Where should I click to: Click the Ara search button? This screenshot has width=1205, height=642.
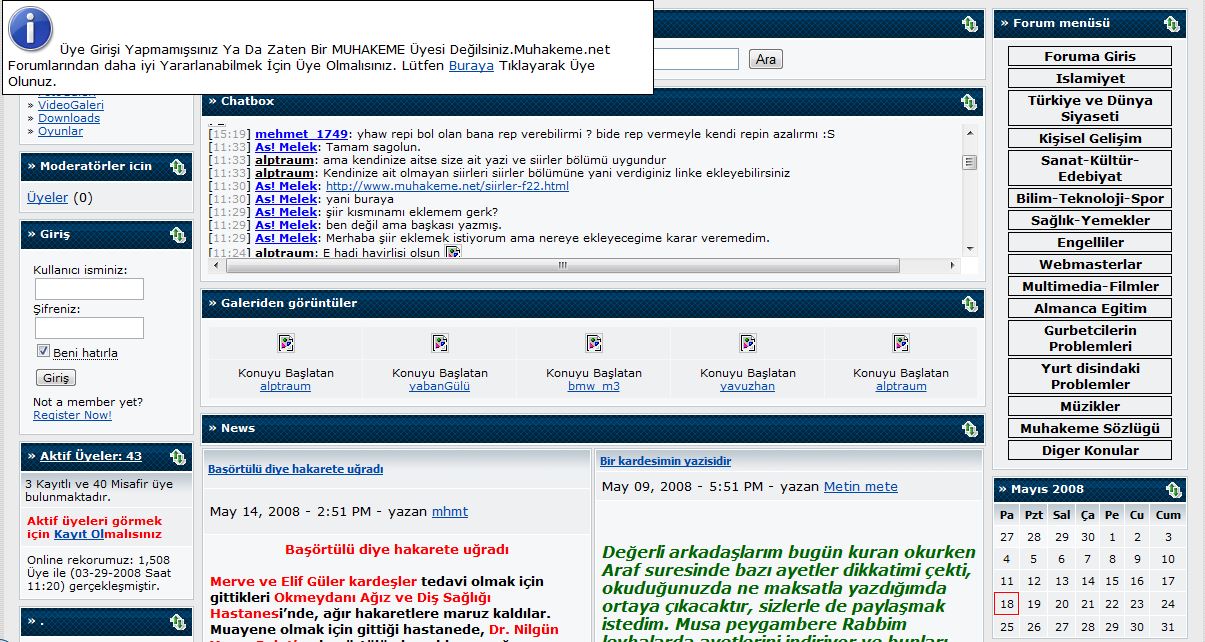[x=765, y=59]
